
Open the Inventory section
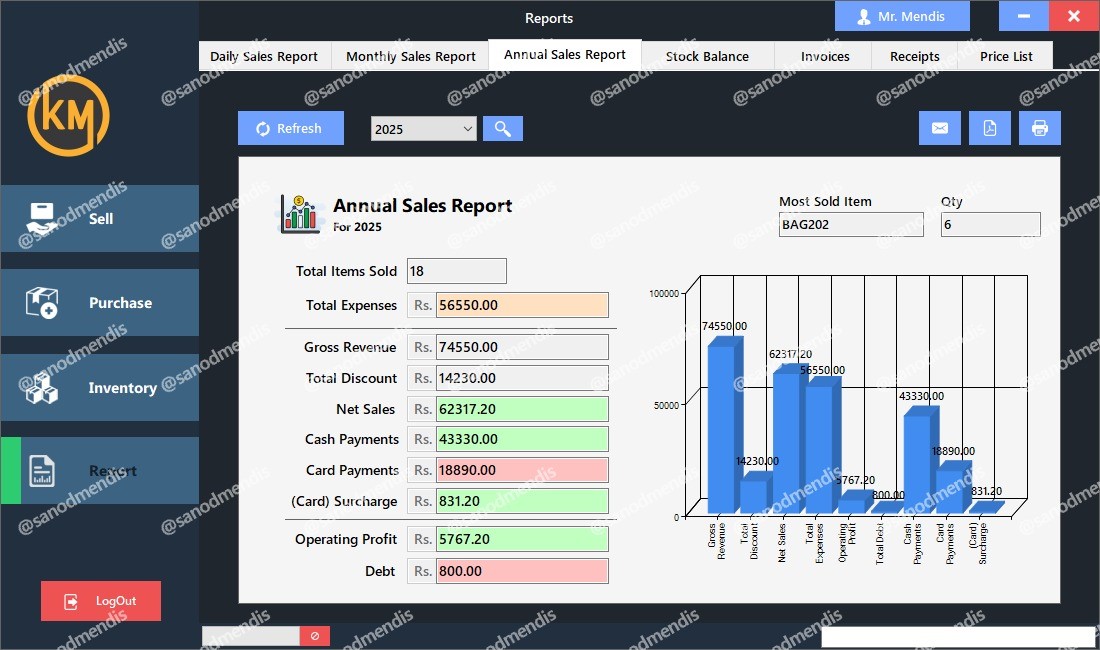coord(100,387)
